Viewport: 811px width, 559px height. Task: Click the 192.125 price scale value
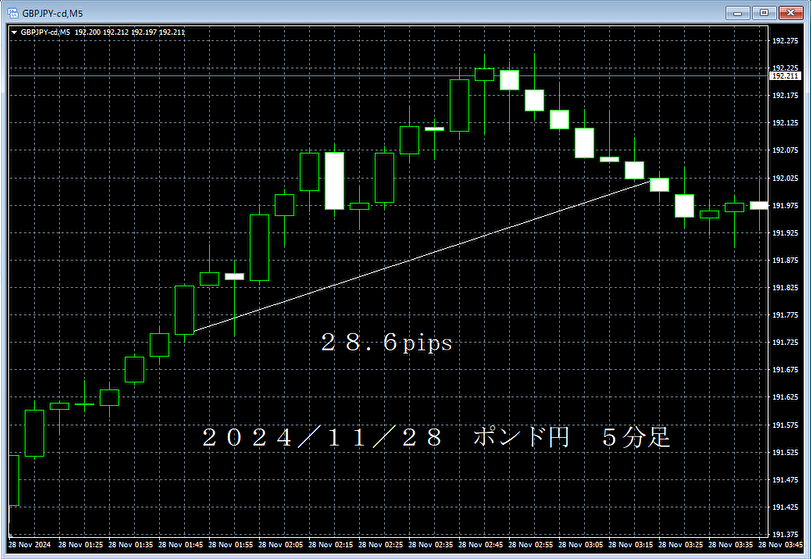pyautogui.click(x=785, y=123)
